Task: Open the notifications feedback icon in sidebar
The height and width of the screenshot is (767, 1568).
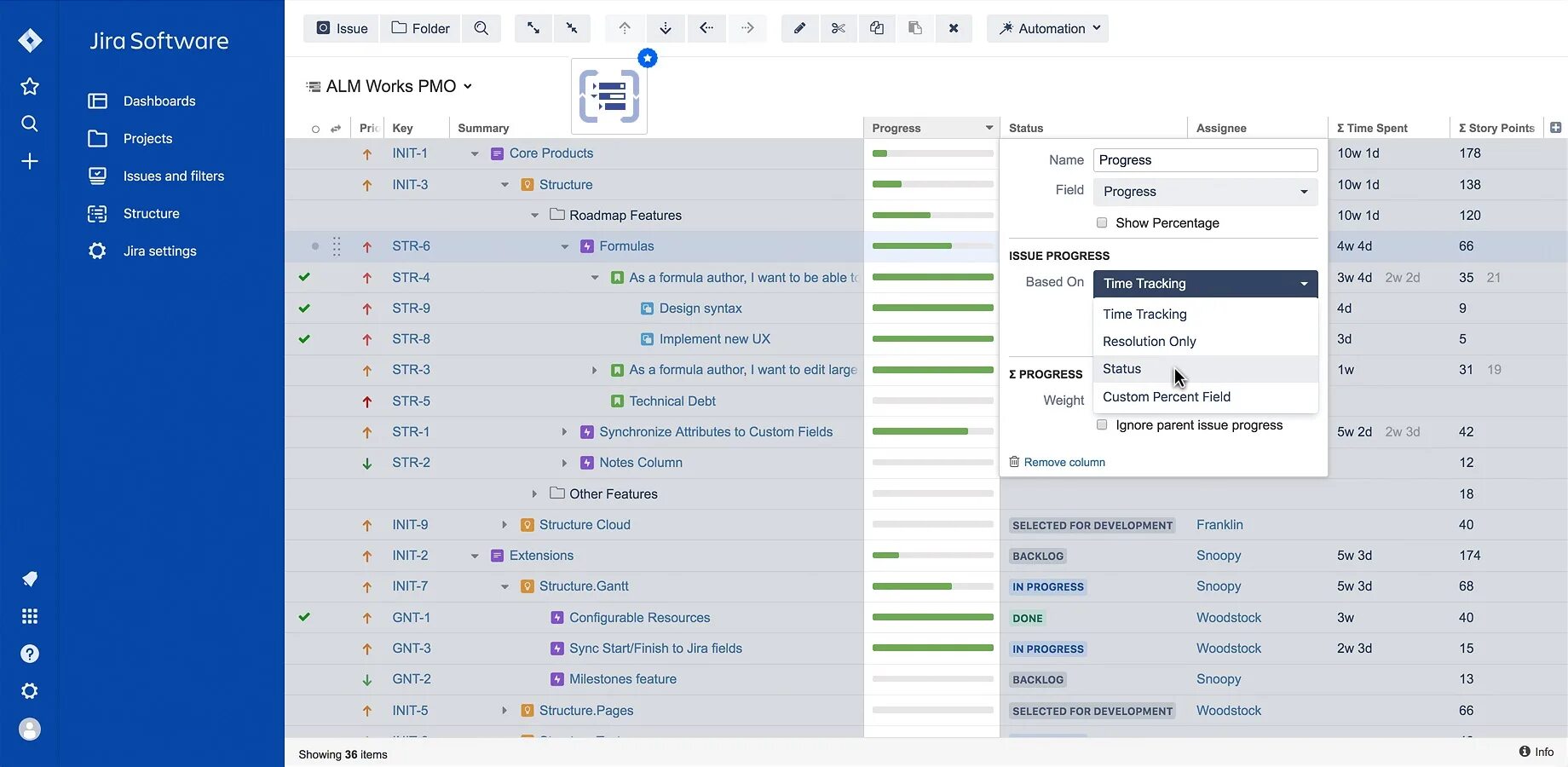Action: point(30,579)
